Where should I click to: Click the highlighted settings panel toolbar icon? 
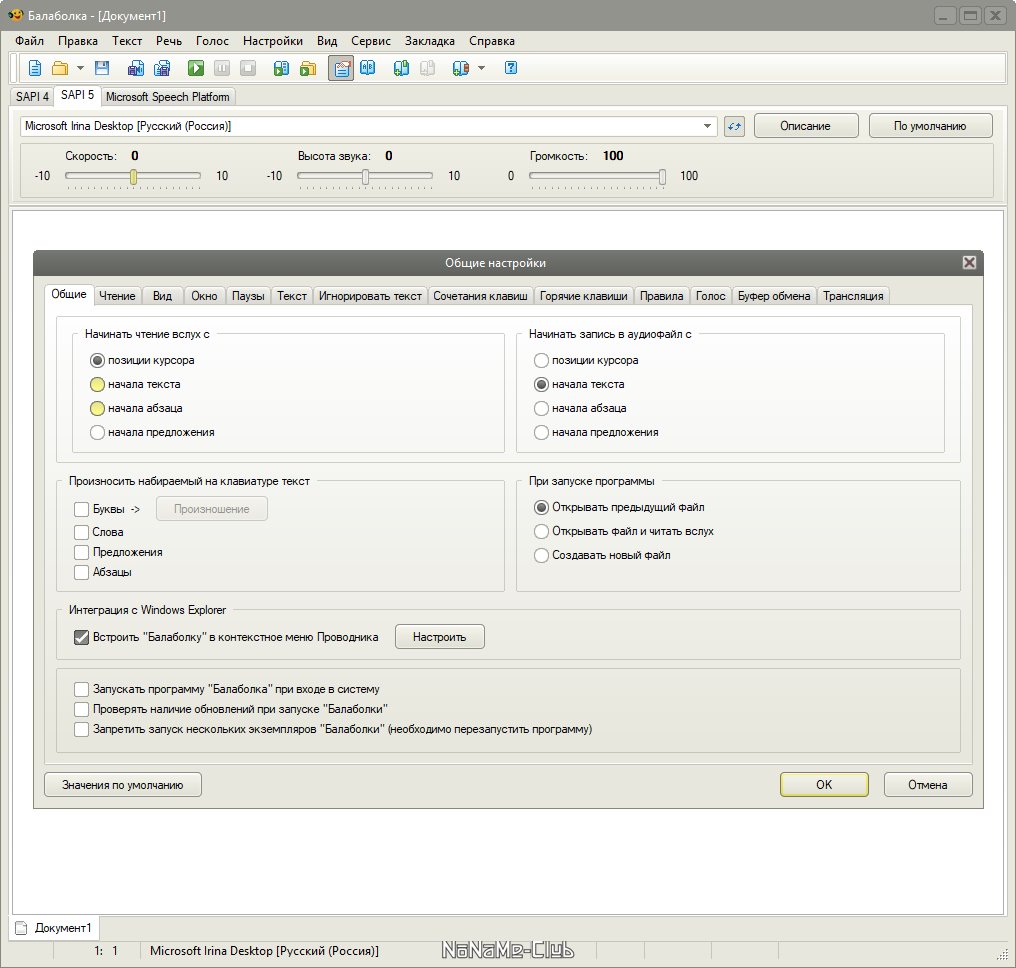pyautogui.click(x=341, y=68)
